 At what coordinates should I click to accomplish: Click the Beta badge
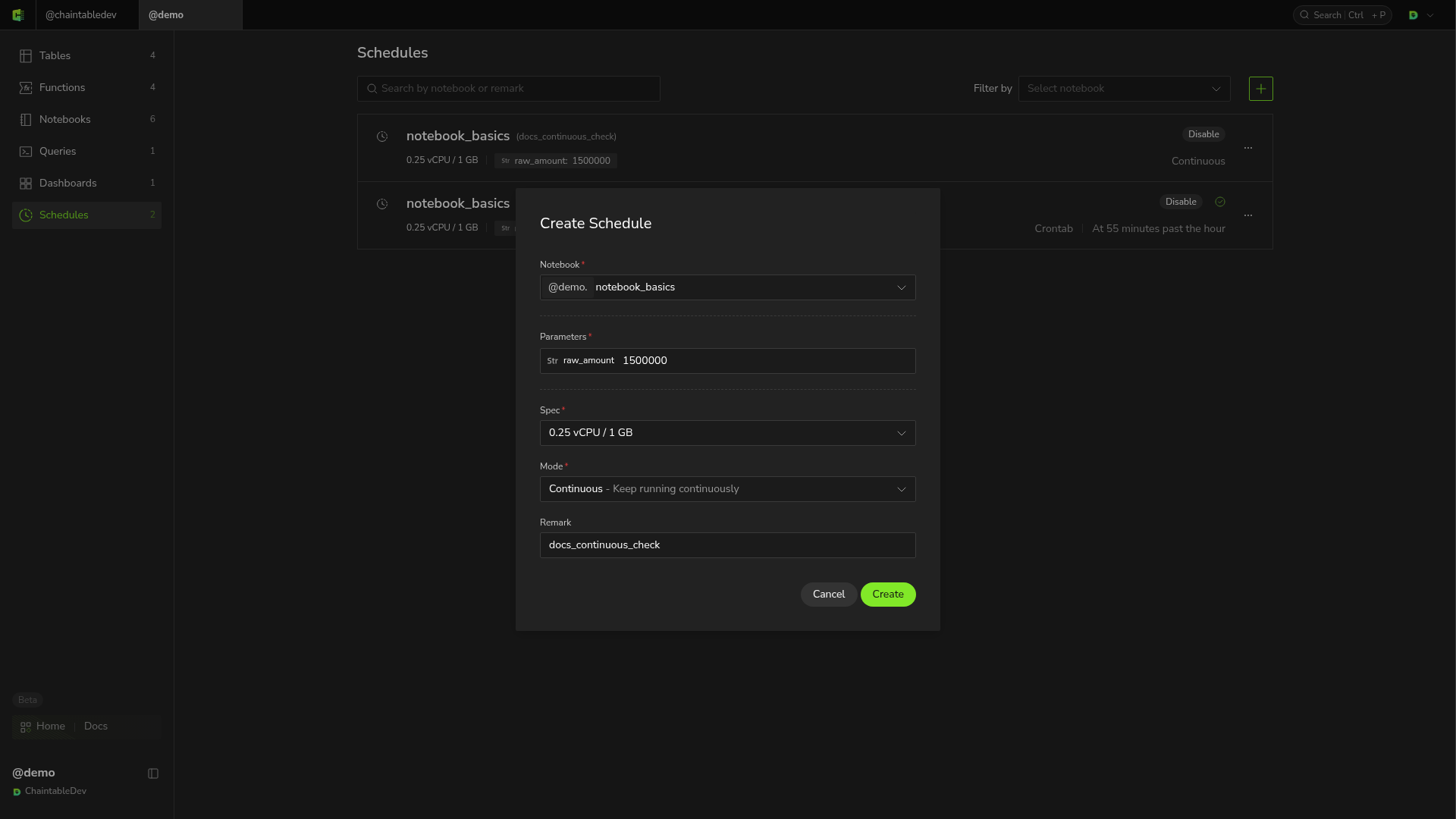[x=27, y=700]
